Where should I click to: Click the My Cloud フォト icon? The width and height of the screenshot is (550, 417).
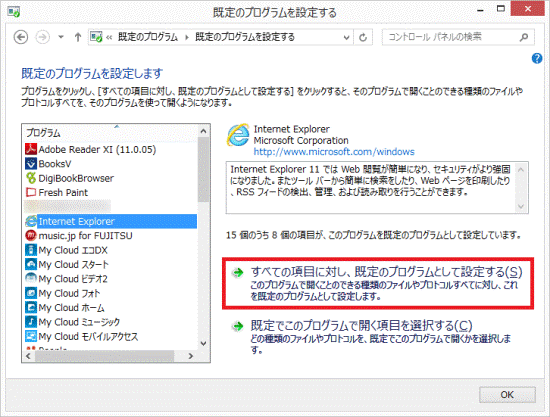tap(31, 293)
